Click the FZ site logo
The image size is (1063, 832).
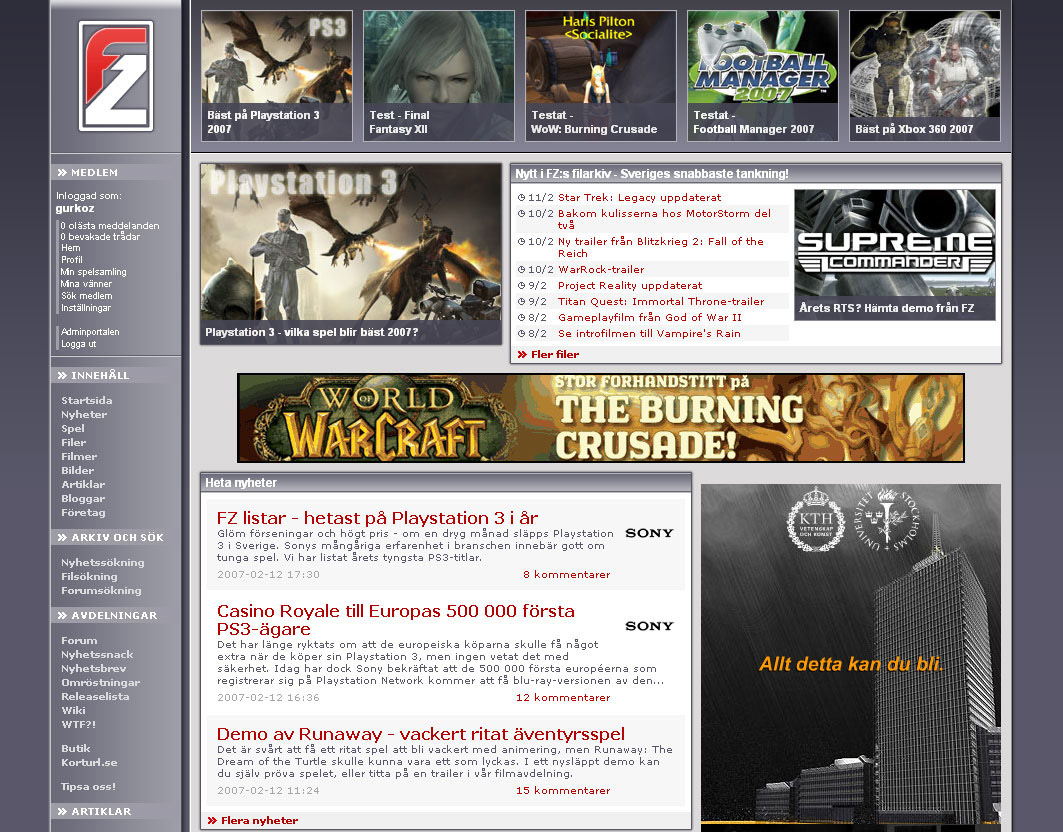point(116,76)
